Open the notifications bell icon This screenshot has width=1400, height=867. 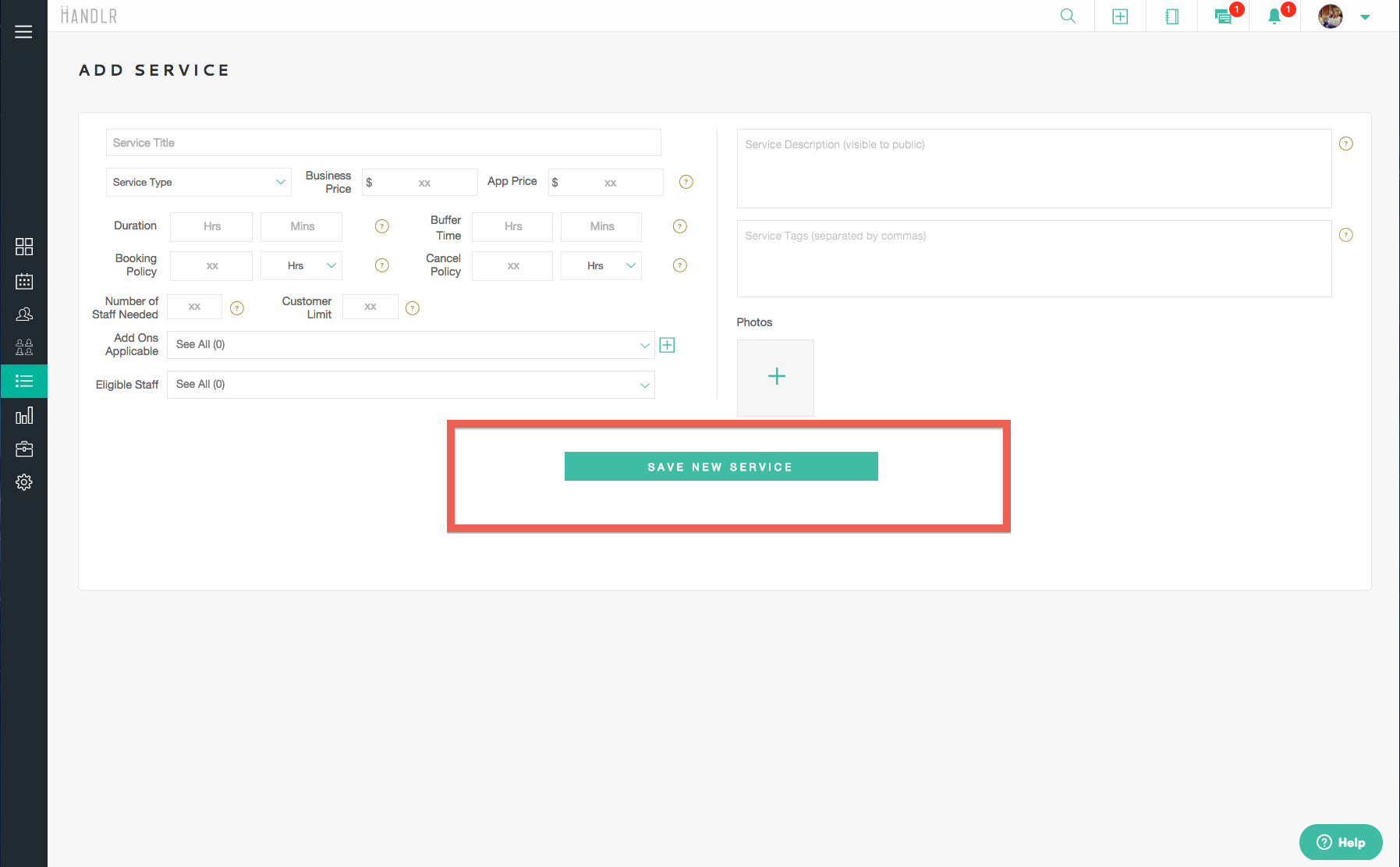(1274, 16)
